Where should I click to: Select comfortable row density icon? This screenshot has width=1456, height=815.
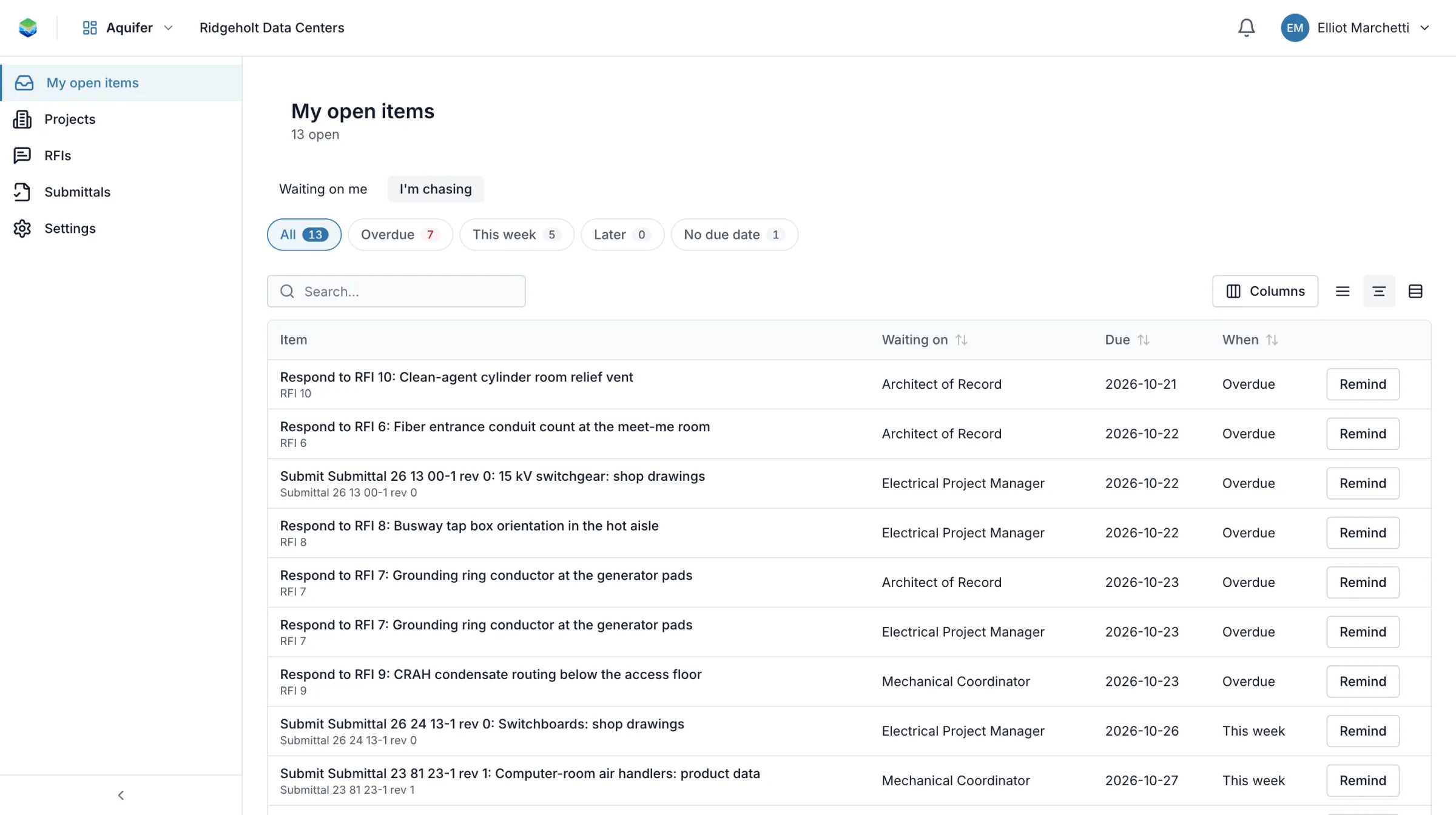[1415, 292]
